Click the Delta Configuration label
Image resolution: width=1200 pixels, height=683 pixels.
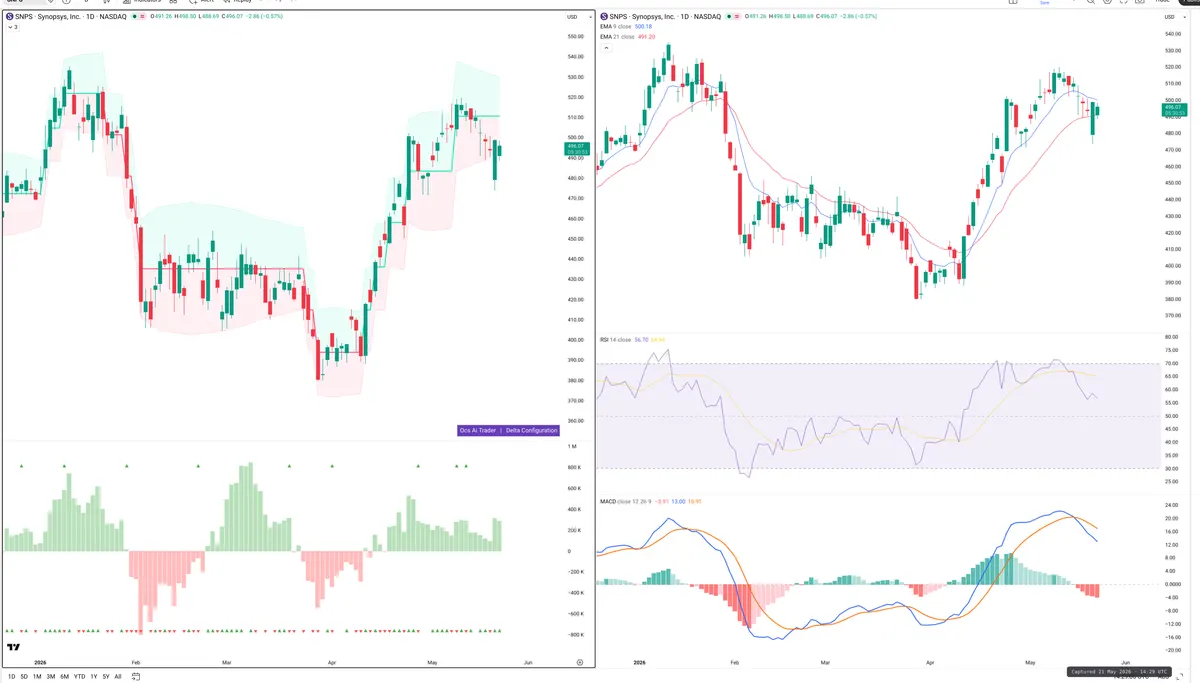[x=531, y=430]
